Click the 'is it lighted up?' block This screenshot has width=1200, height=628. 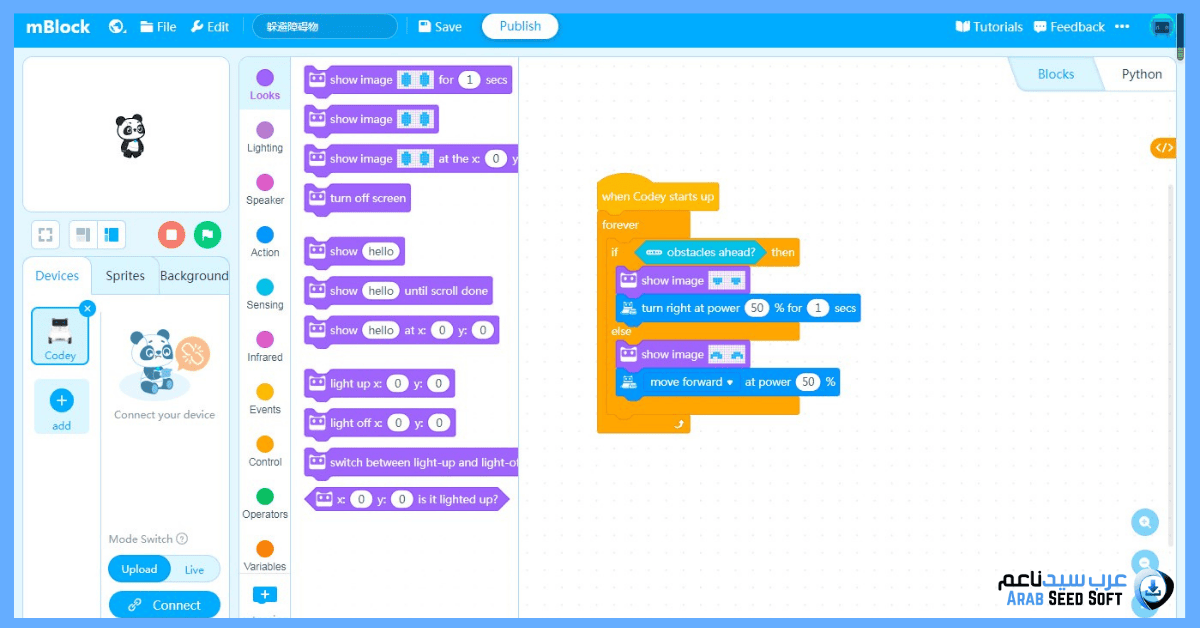click(407, 499)
